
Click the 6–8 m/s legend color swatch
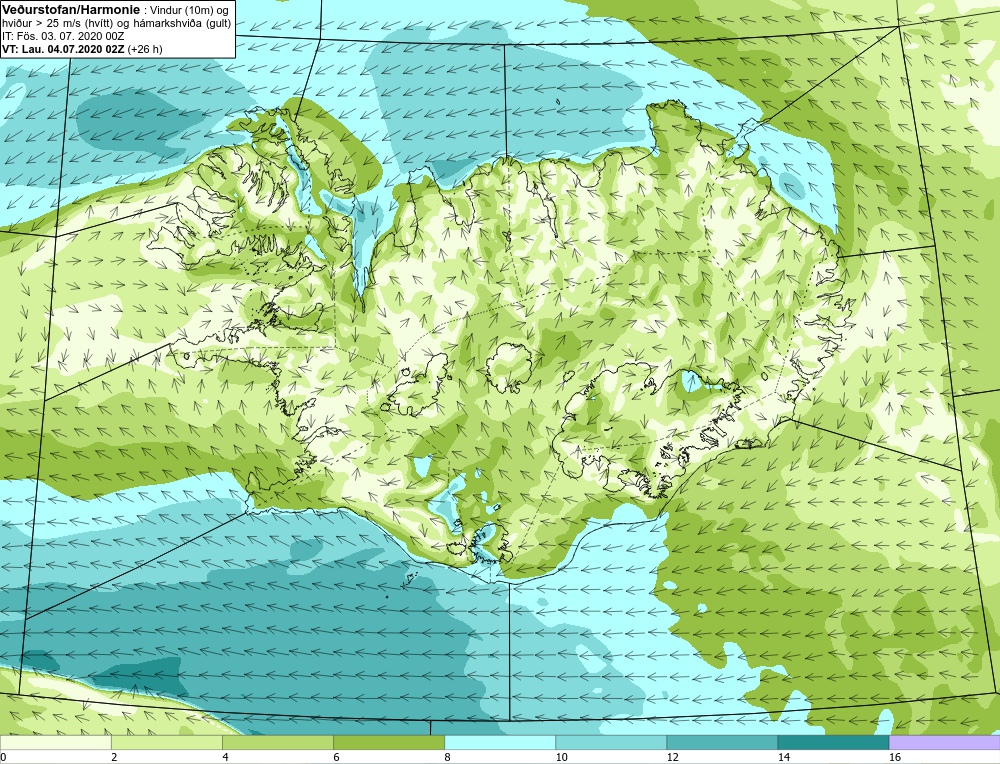[x=388, y=742]
